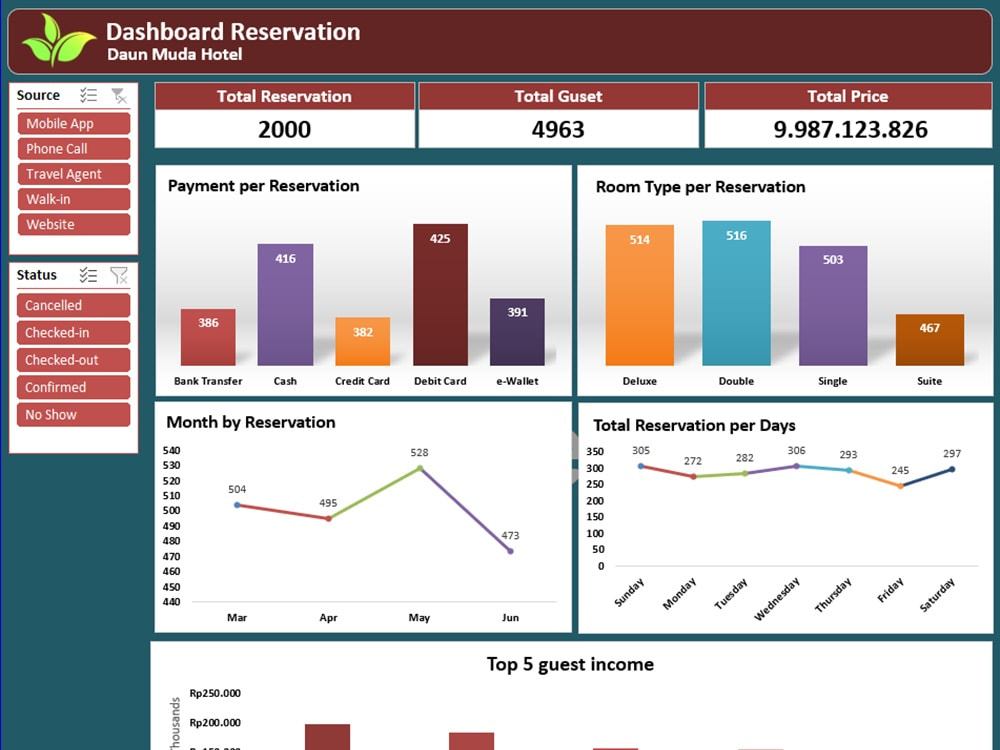Click the Debit Card axis label
1000x750 pixels.
(x=440, y=381)
